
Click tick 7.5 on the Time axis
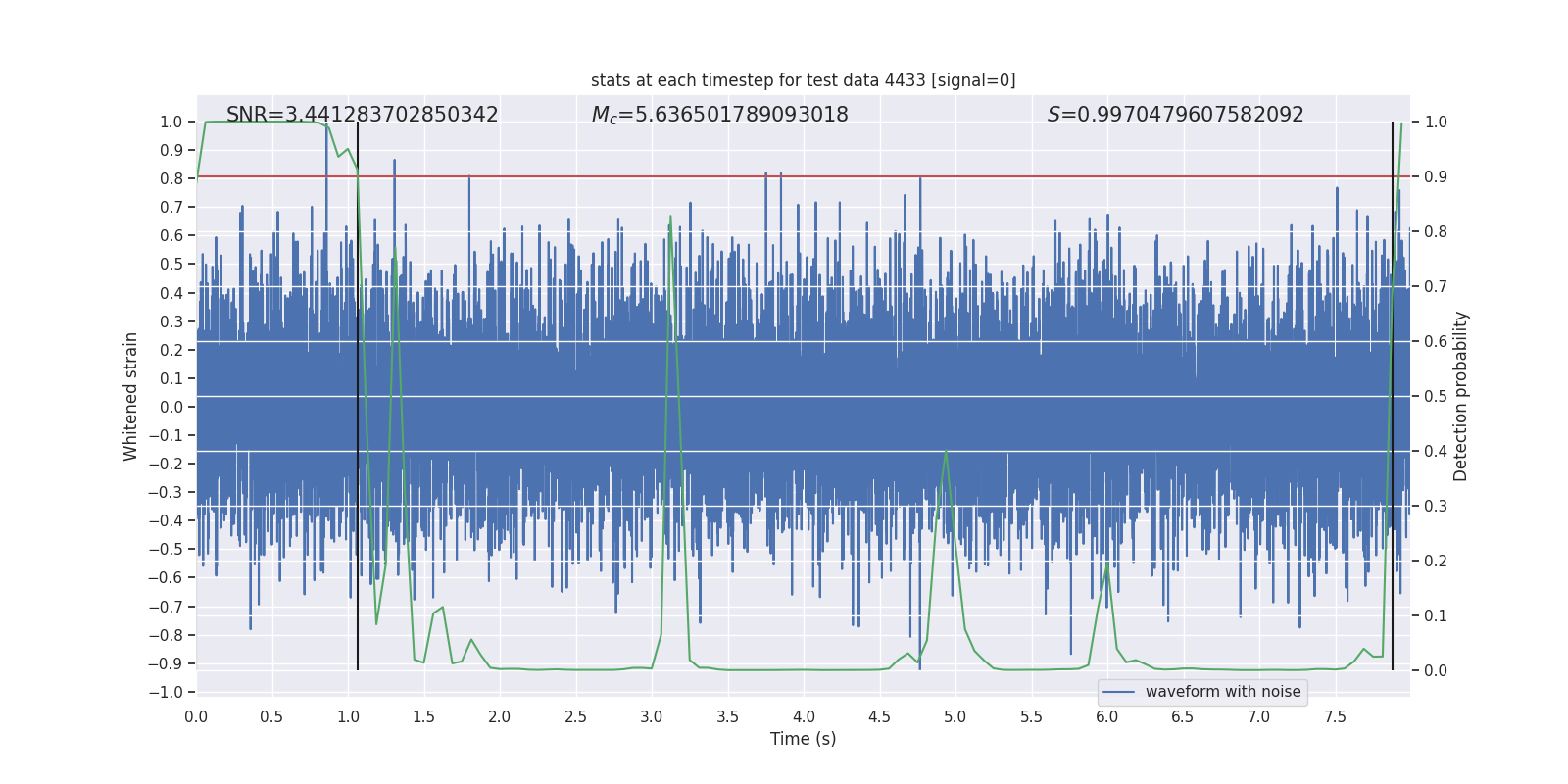(1335, 716)
